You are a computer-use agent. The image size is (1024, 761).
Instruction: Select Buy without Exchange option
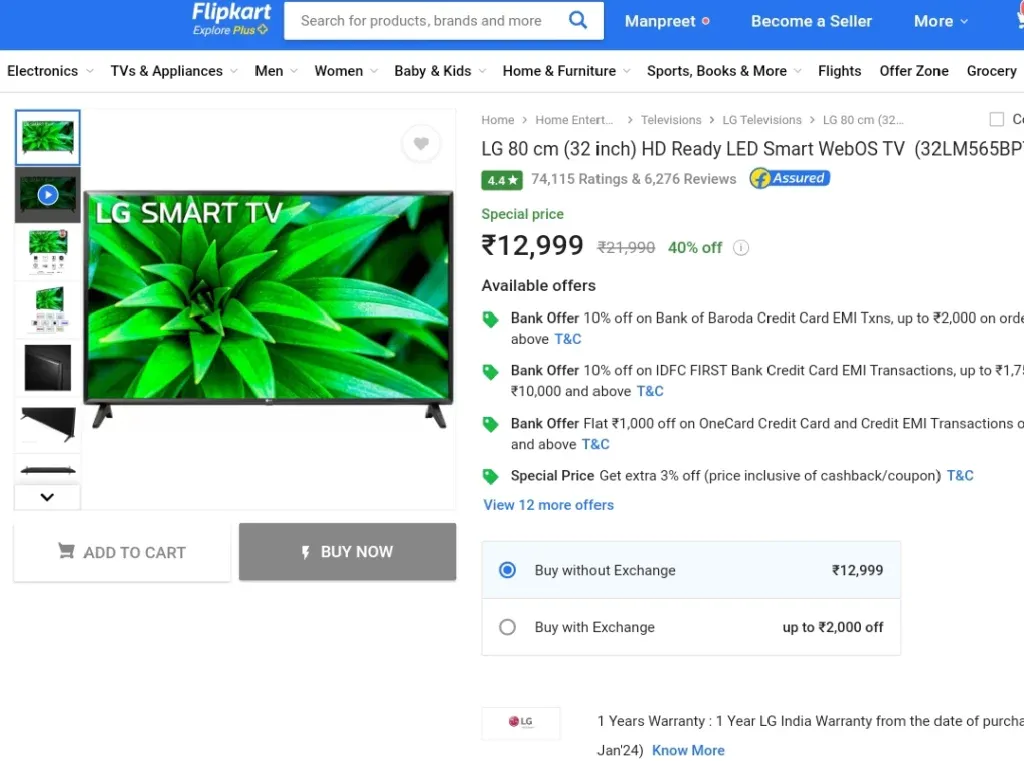[691, 570]
